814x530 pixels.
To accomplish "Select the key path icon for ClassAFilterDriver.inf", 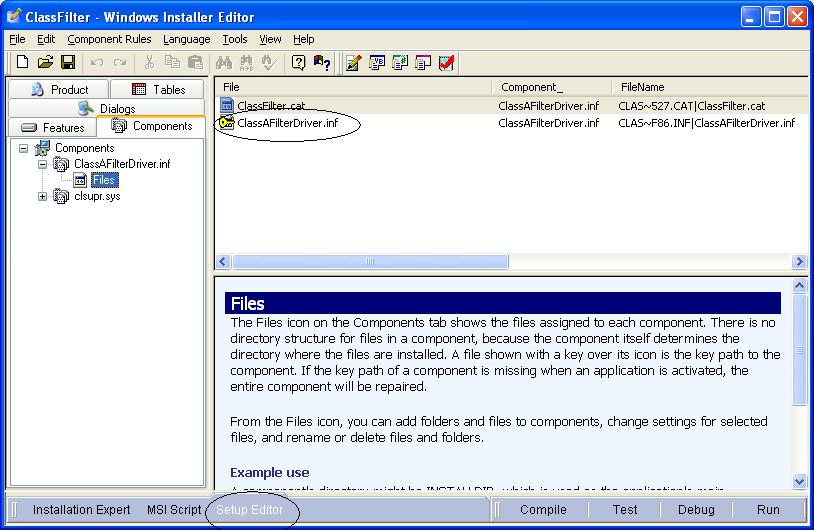I will tap(226, 123).
